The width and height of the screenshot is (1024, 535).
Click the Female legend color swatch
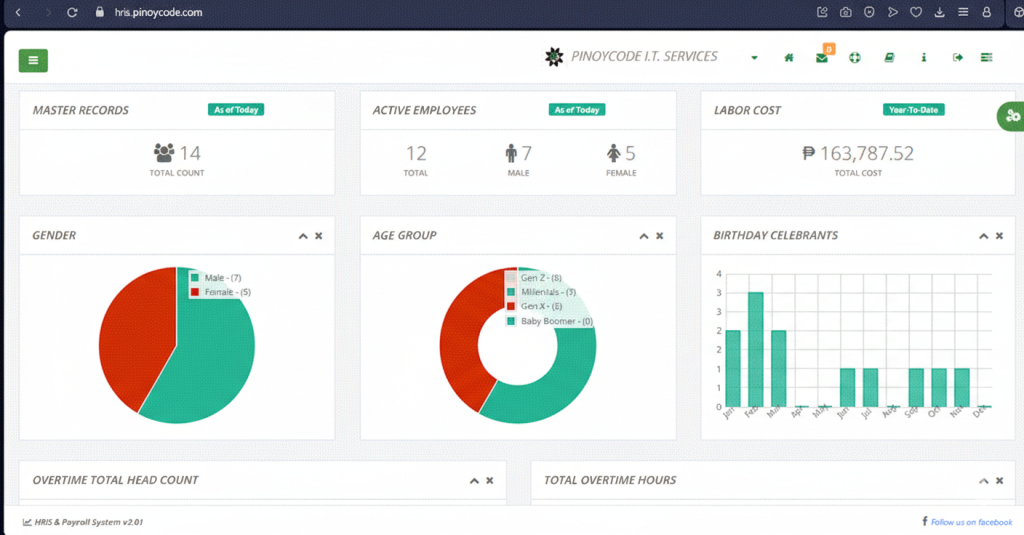[x=196, y=292]
